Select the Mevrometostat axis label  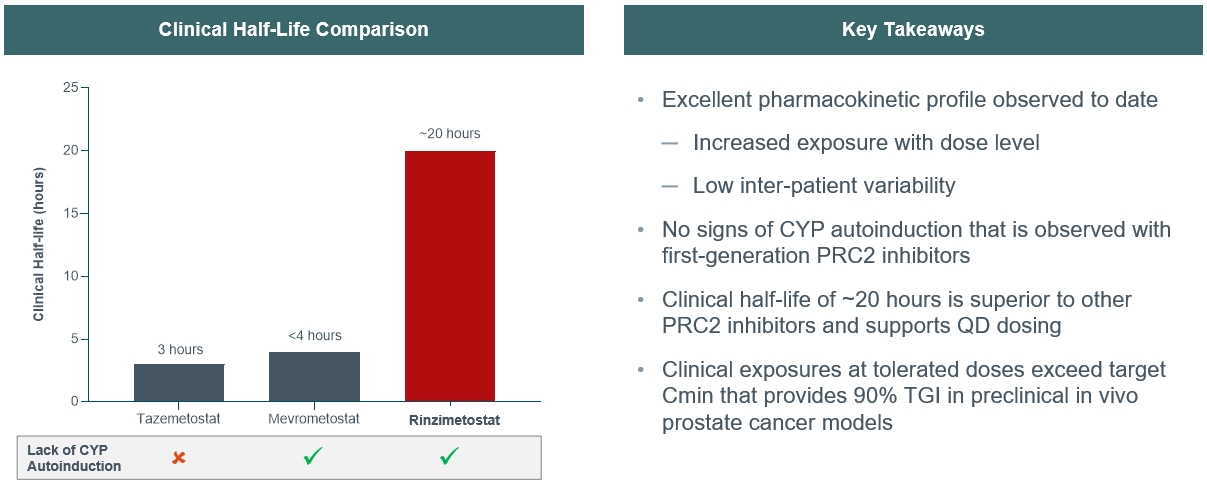tap(314, 420)
